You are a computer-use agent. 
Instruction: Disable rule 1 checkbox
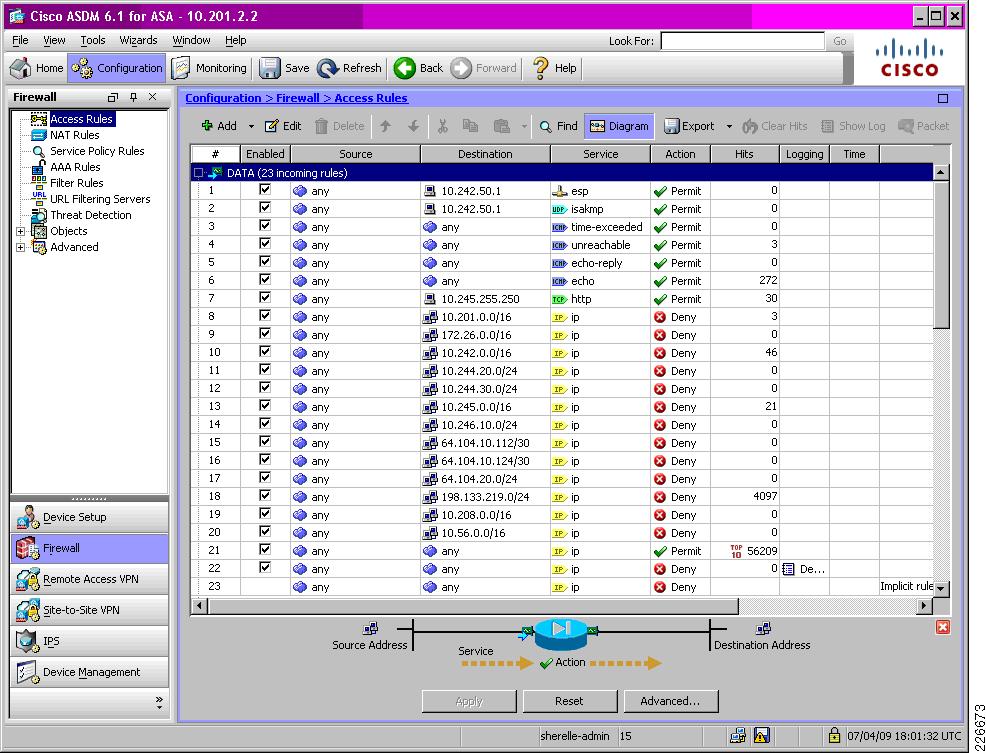(x=265, y=189)
